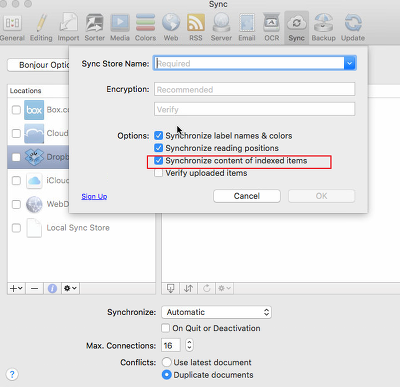The height and width of the screenshot is (387, 400).
Task: Click the Bonjour Options button
Action: pos(38,65)
